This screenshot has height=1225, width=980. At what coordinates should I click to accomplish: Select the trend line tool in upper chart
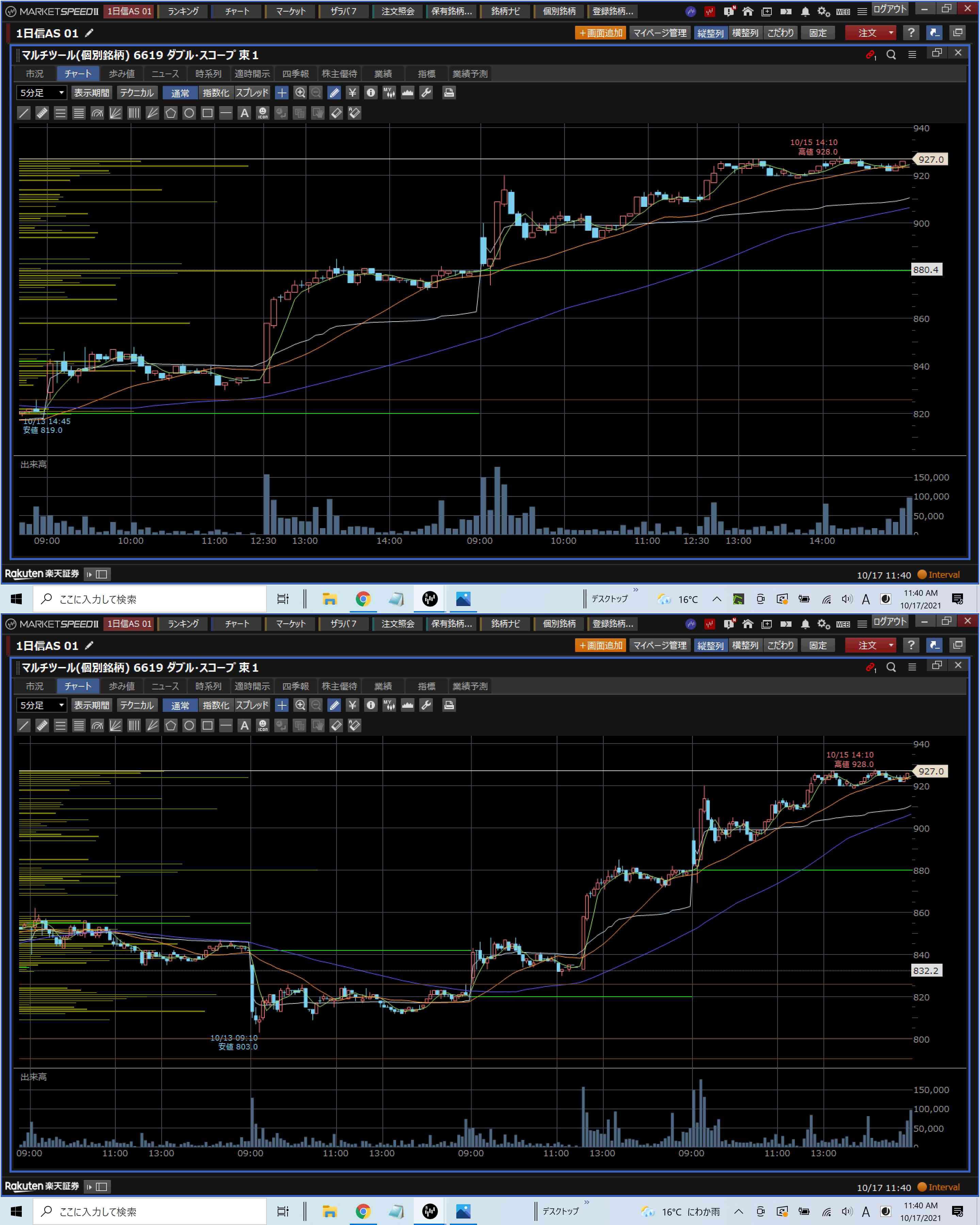pos(24,113)
